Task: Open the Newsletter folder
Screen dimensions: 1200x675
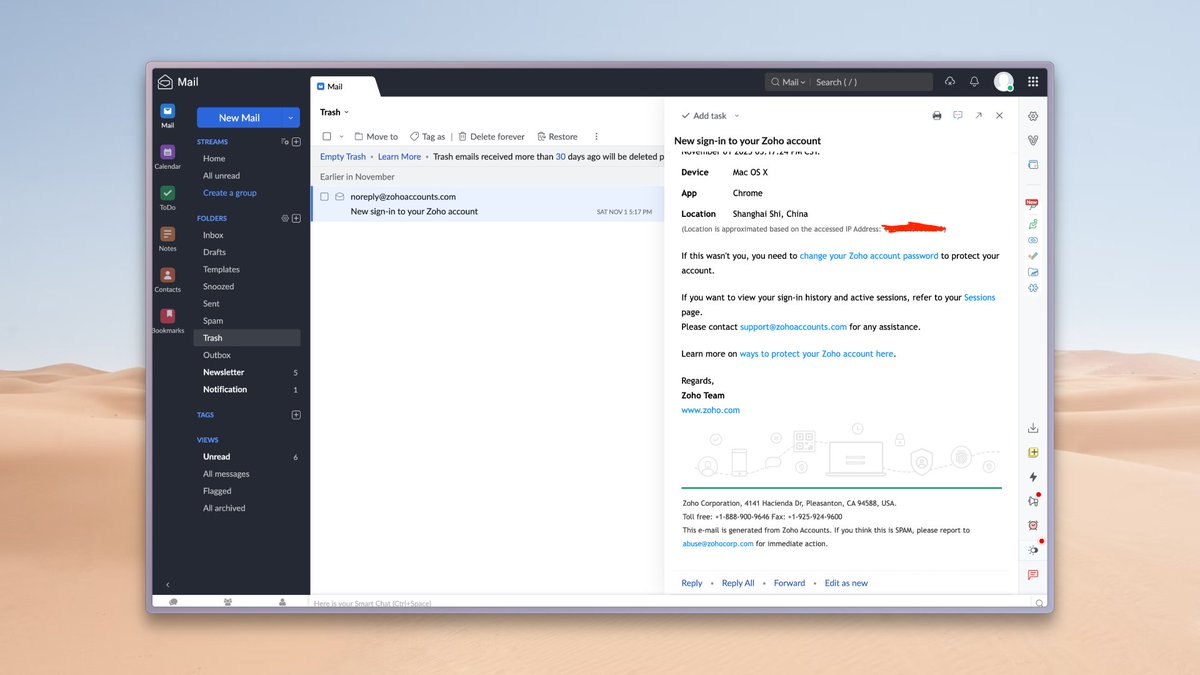Action: [x=223, y=372]
